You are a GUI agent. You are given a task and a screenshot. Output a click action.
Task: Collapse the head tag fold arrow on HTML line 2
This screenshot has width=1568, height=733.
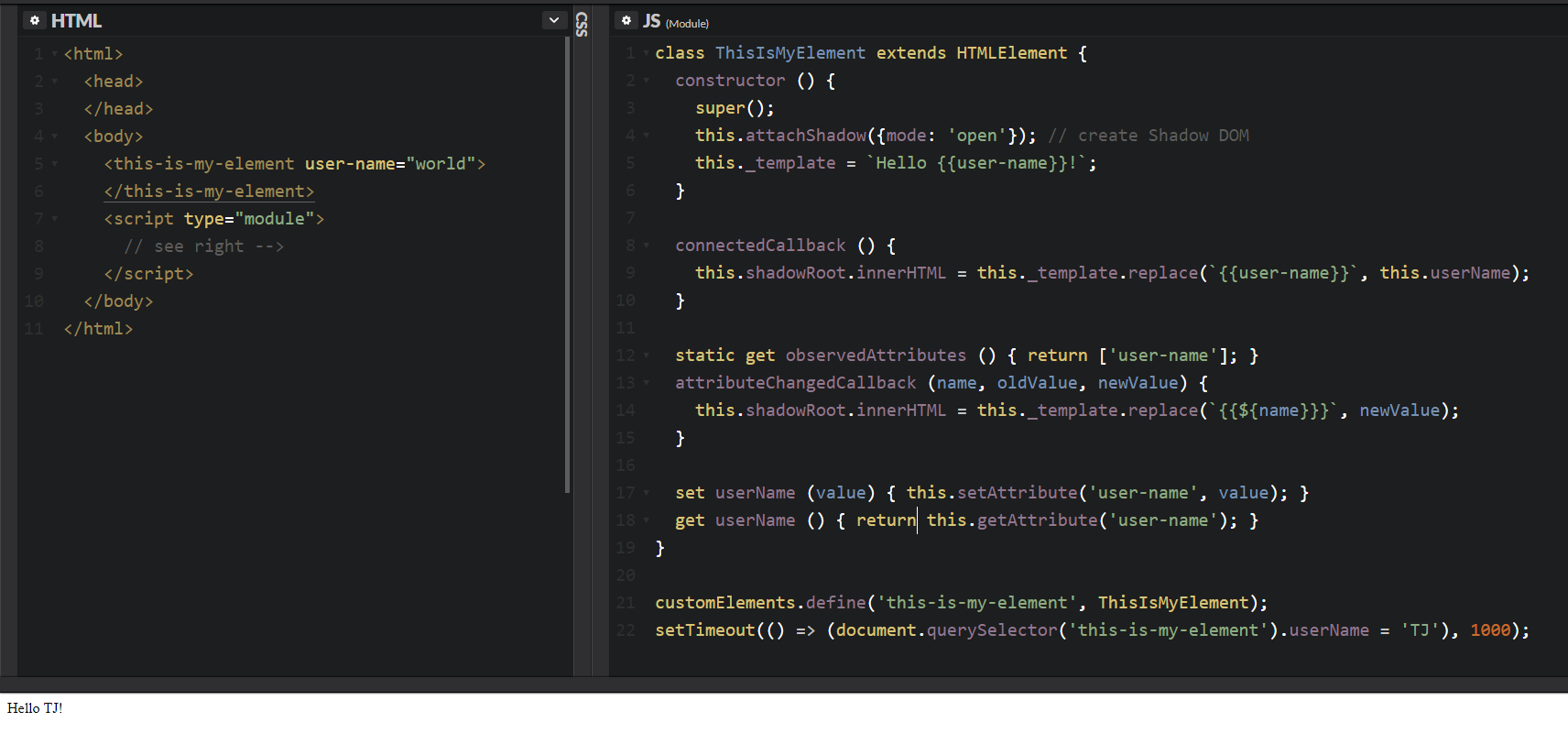point(55,82)
